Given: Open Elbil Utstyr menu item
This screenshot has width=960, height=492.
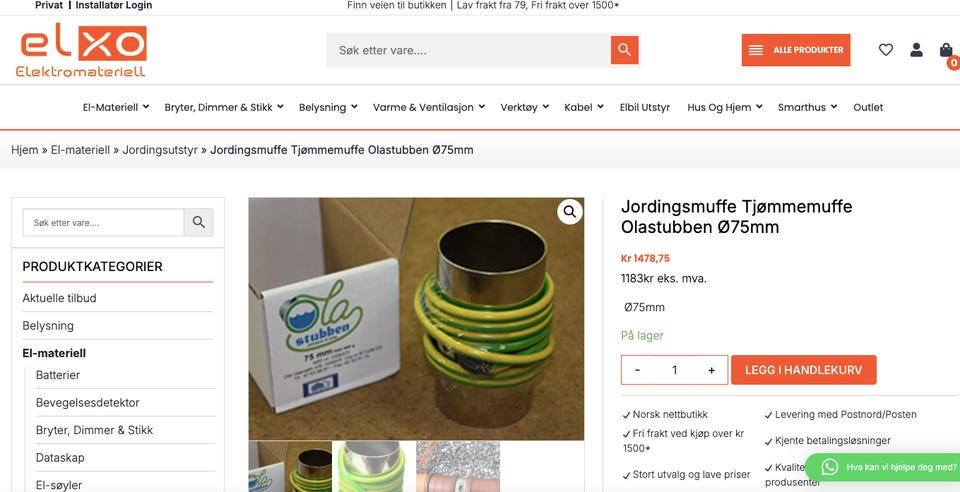Looking at the screenshot, I should tap(645, 107).
